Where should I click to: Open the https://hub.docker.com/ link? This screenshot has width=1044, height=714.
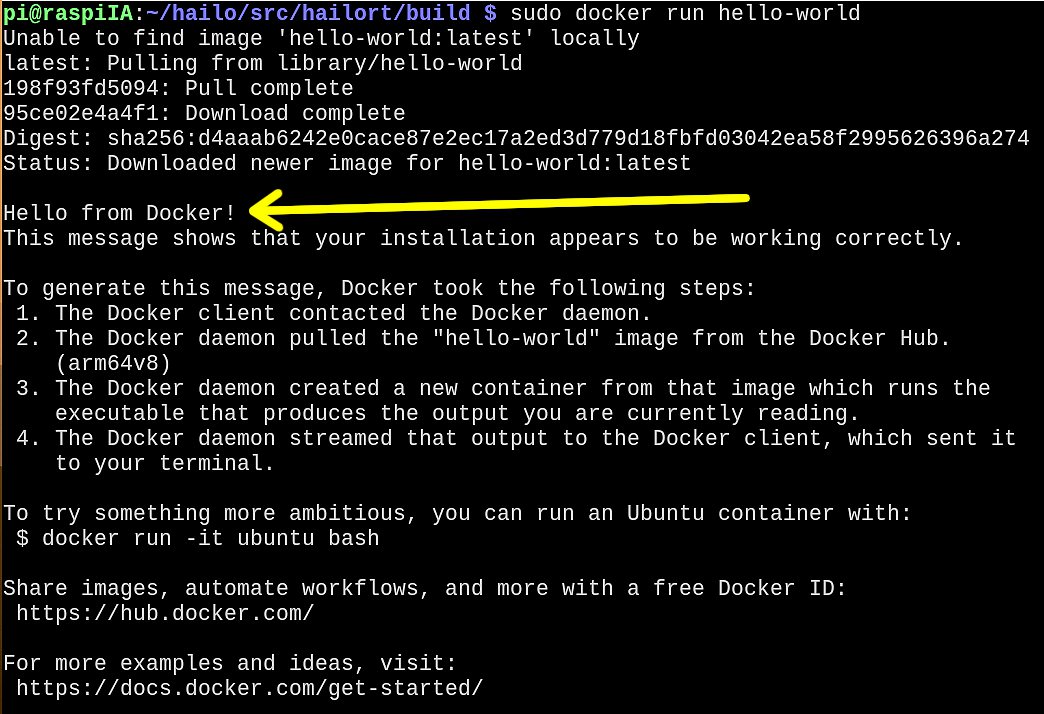[165, 613]
